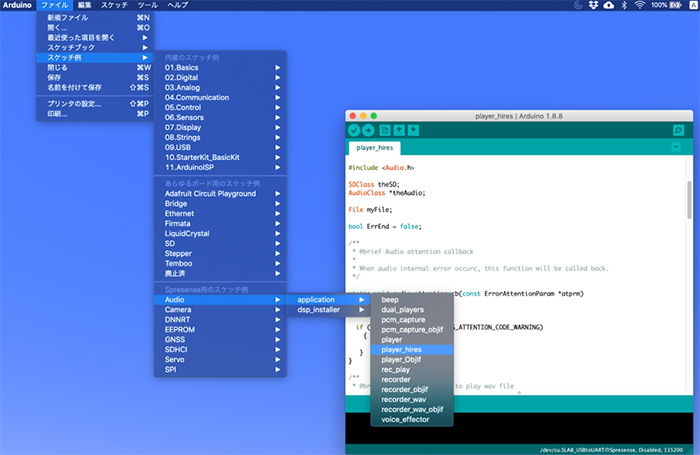Select 新規ファイル menu entry
Screen dimensions: 700x455
(95, 17)
